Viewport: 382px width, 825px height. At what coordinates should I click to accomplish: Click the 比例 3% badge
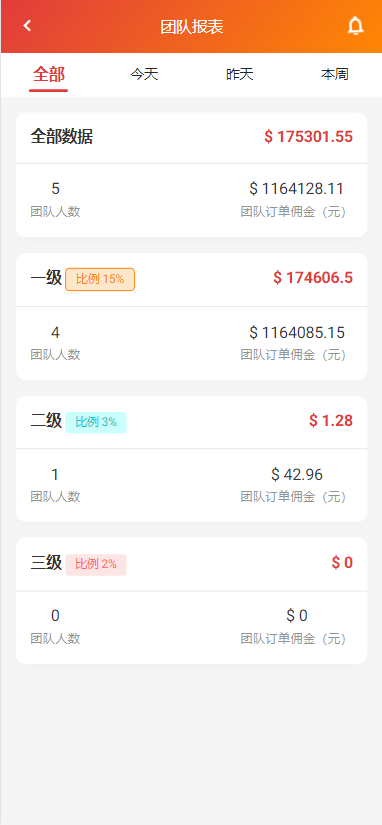click(x=96, y=422)
